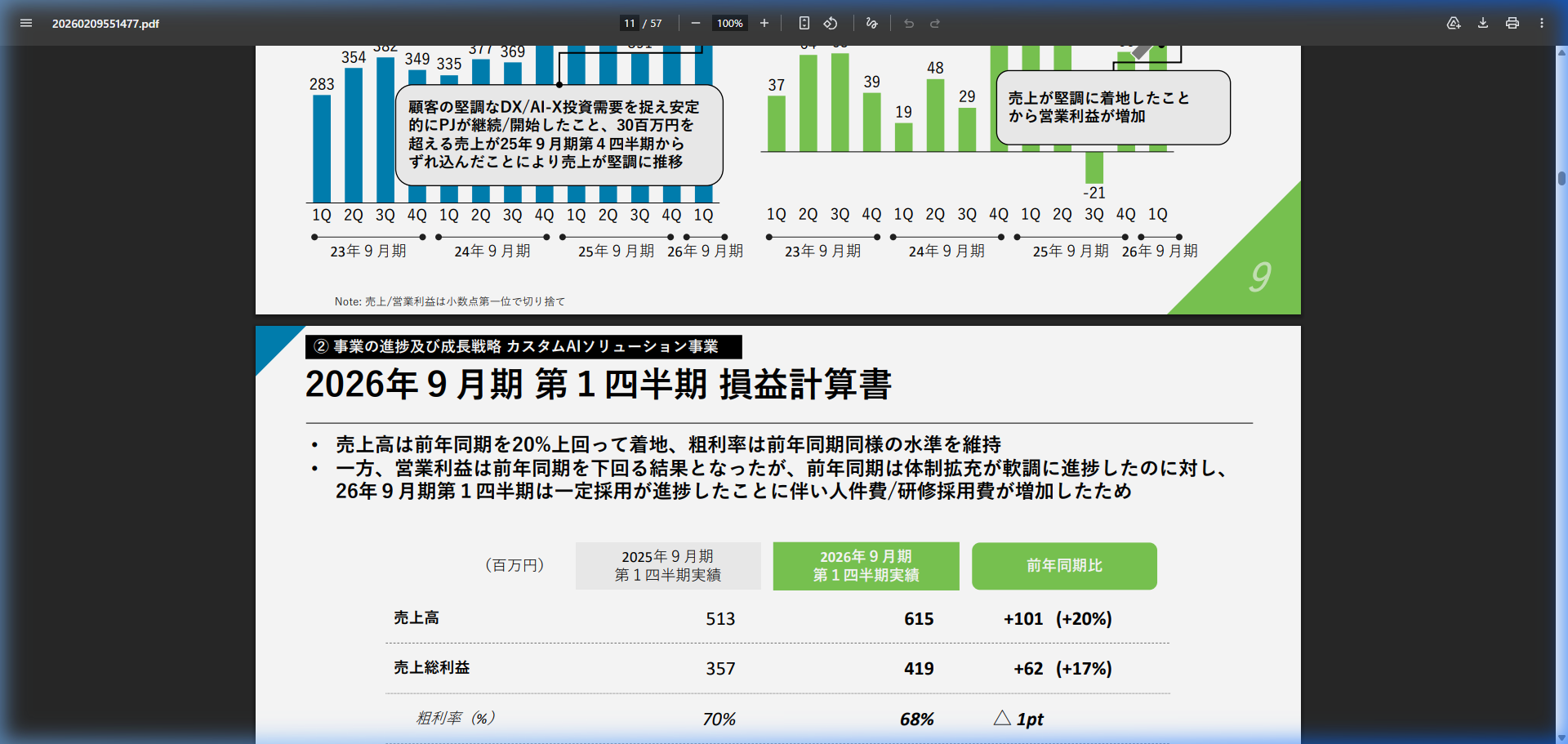Open the more actions three-dot menu

point(1543,23)
